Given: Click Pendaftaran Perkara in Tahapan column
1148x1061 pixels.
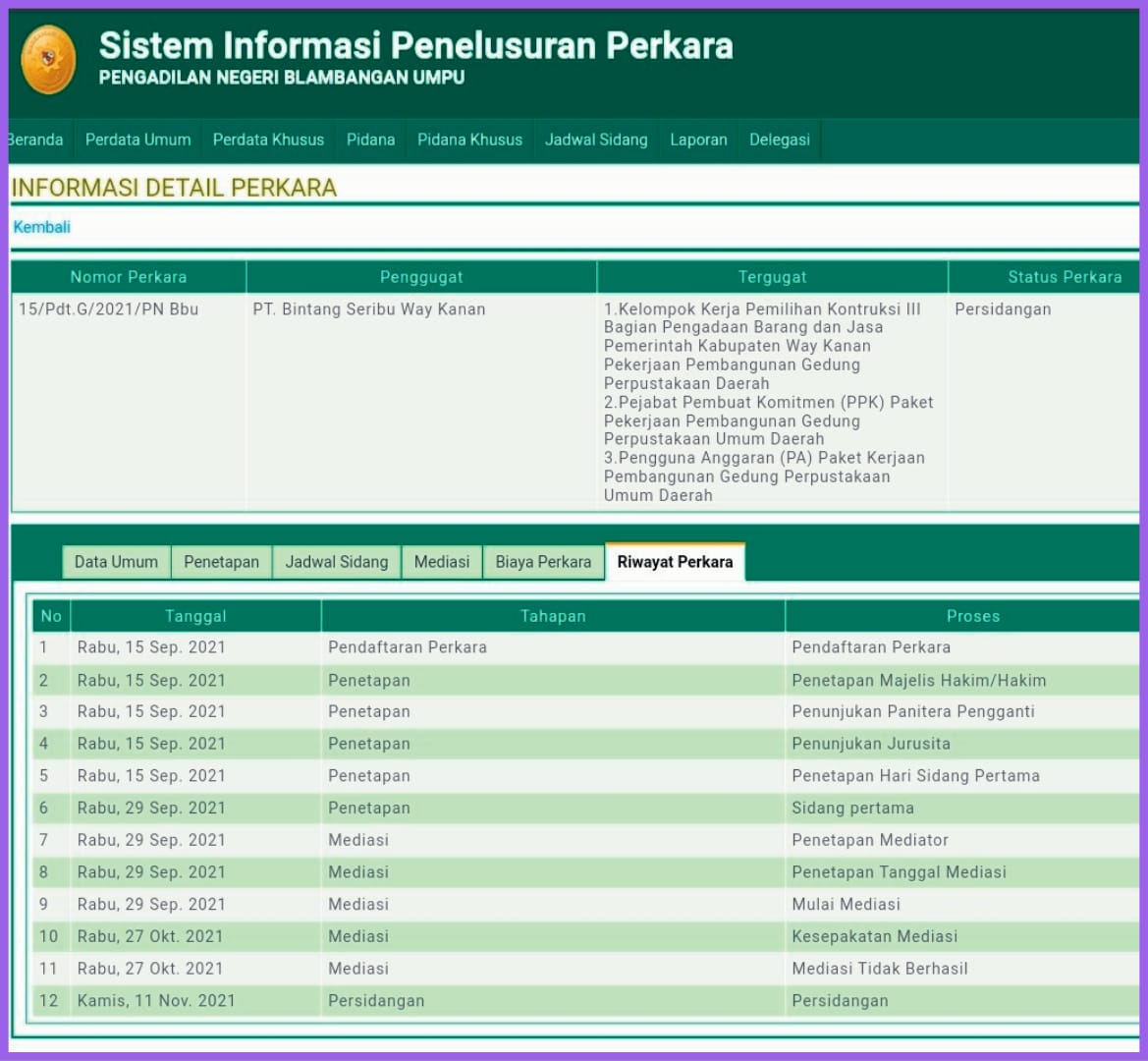Looking at the screenshot, I should (408, 647).
